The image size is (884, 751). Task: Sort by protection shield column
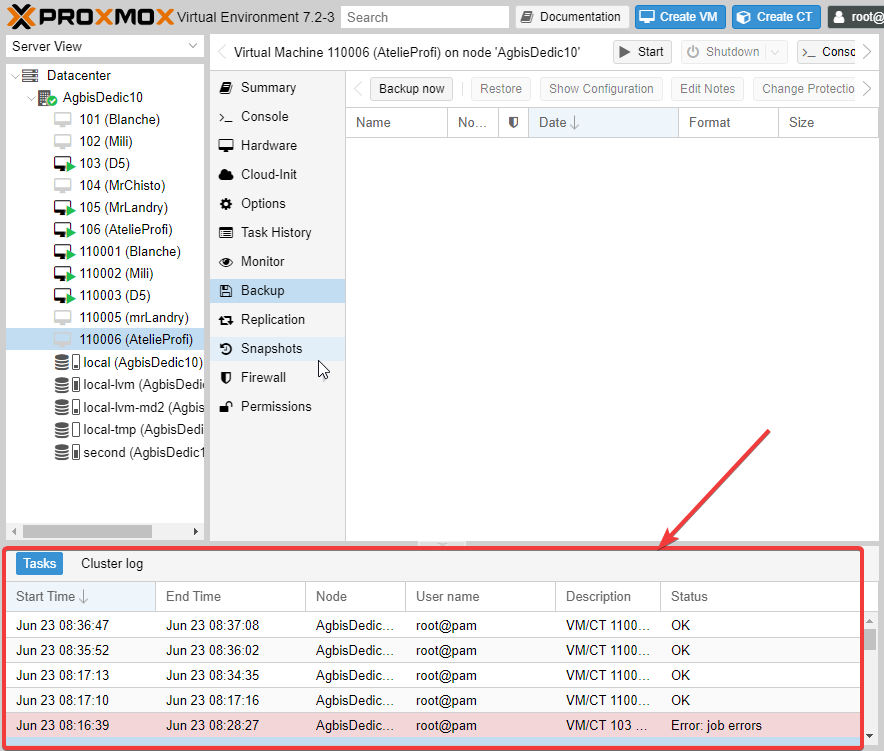513,123
